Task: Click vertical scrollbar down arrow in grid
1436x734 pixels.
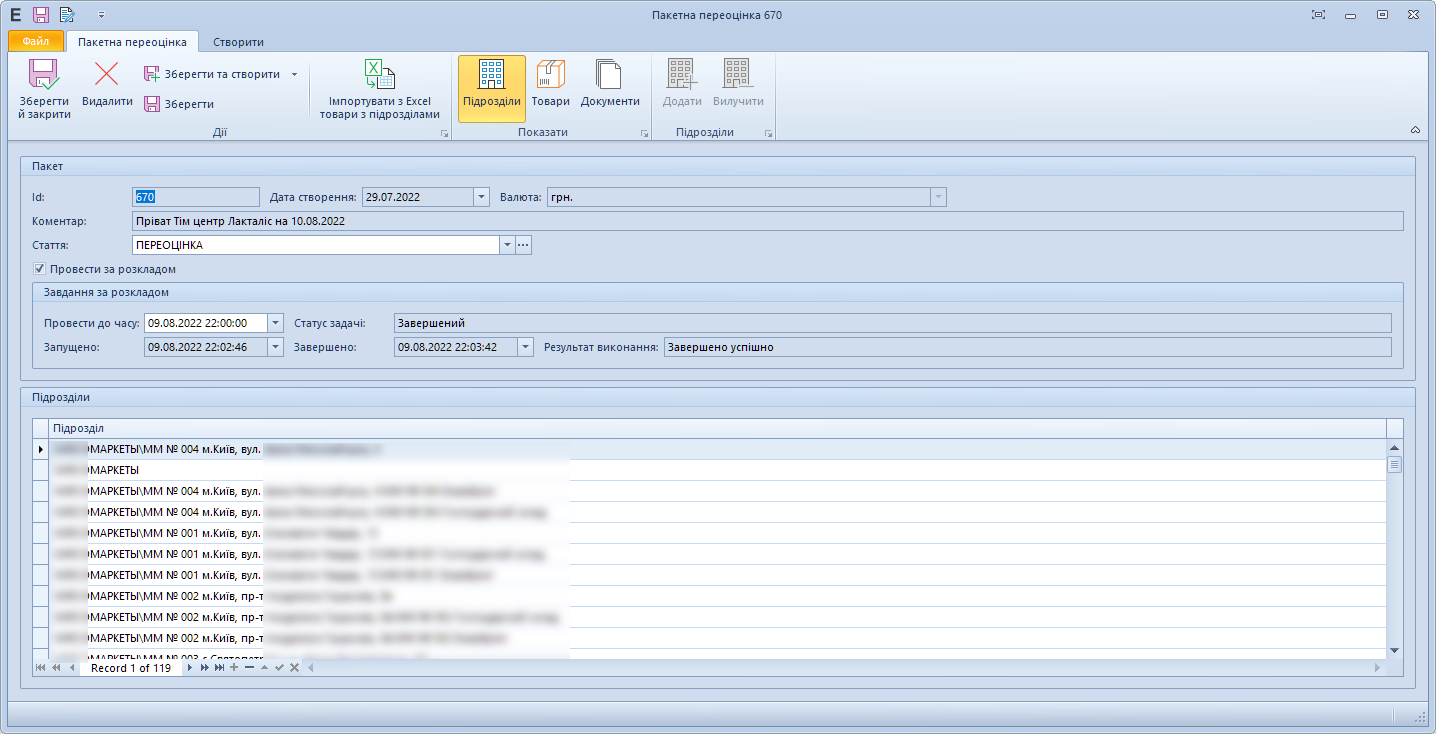Action: point(1394,650)
